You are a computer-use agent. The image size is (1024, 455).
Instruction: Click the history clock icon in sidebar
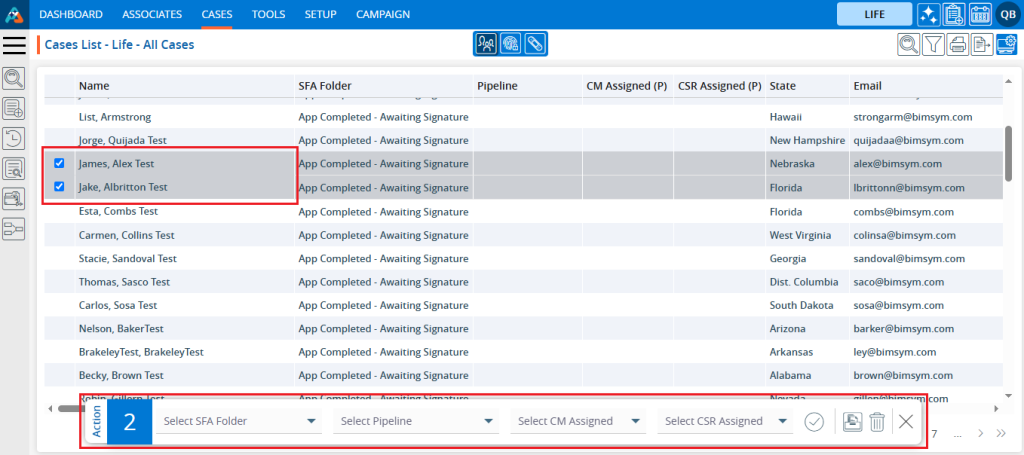point(14,139)
